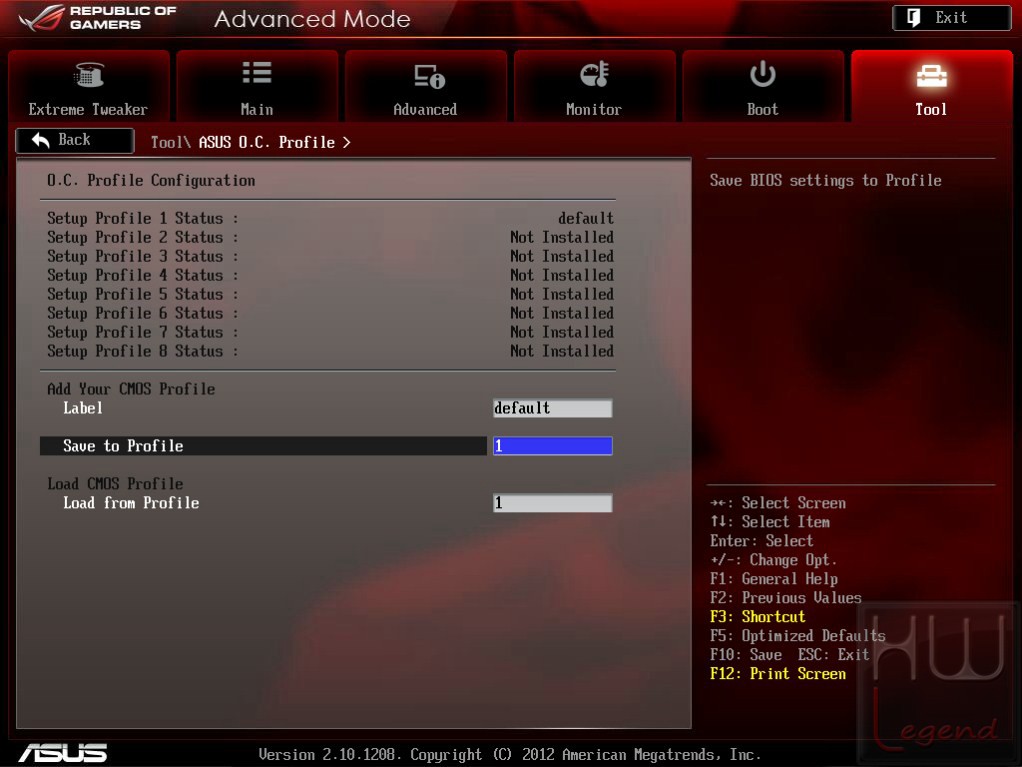Select the Load from Profile label
1022x767 pixels.
coord(131,503)
